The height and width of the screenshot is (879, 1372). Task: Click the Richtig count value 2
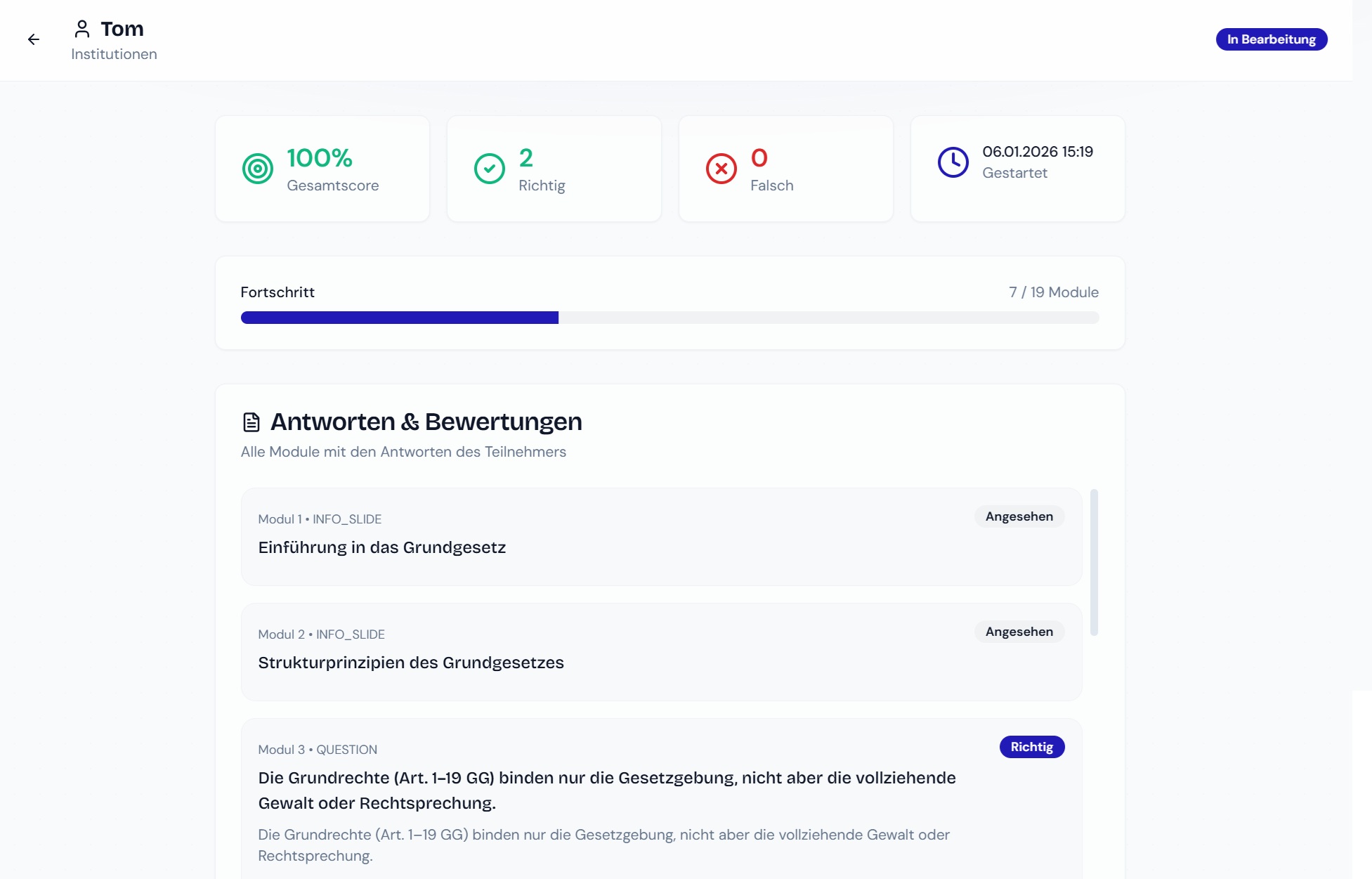point(525,158)
